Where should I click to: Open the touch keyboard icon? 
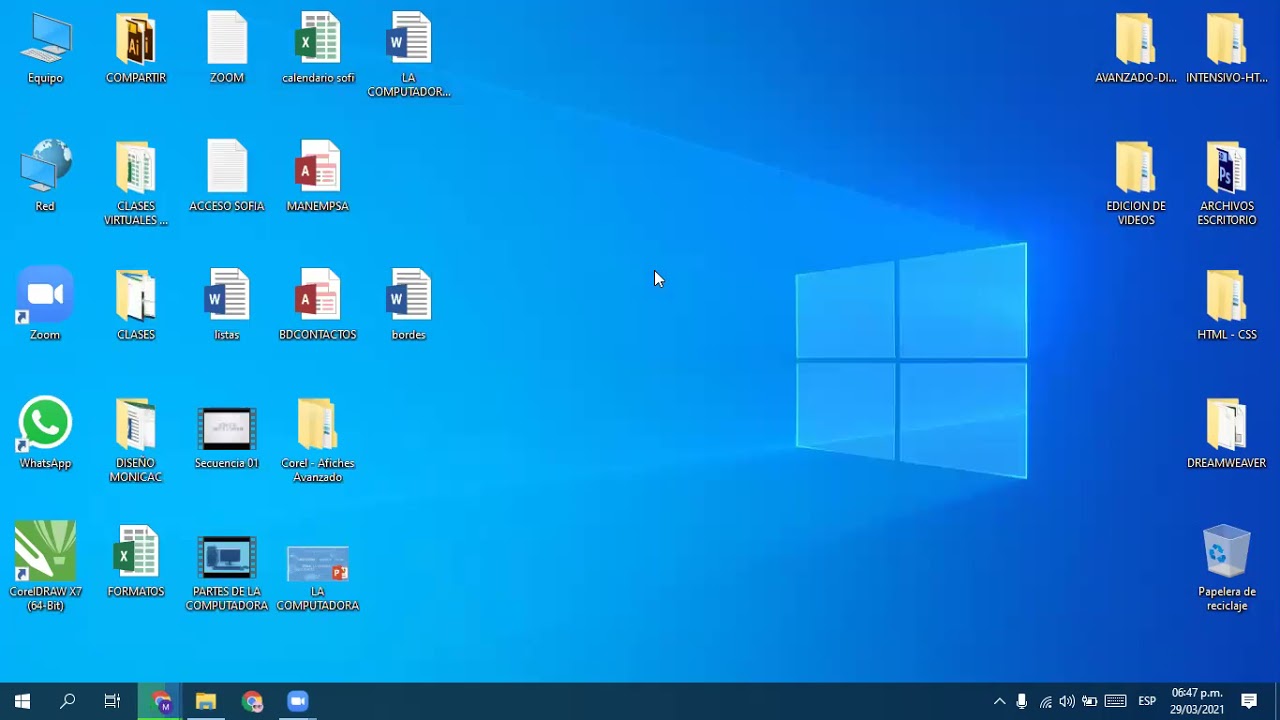coord(1116,701)
